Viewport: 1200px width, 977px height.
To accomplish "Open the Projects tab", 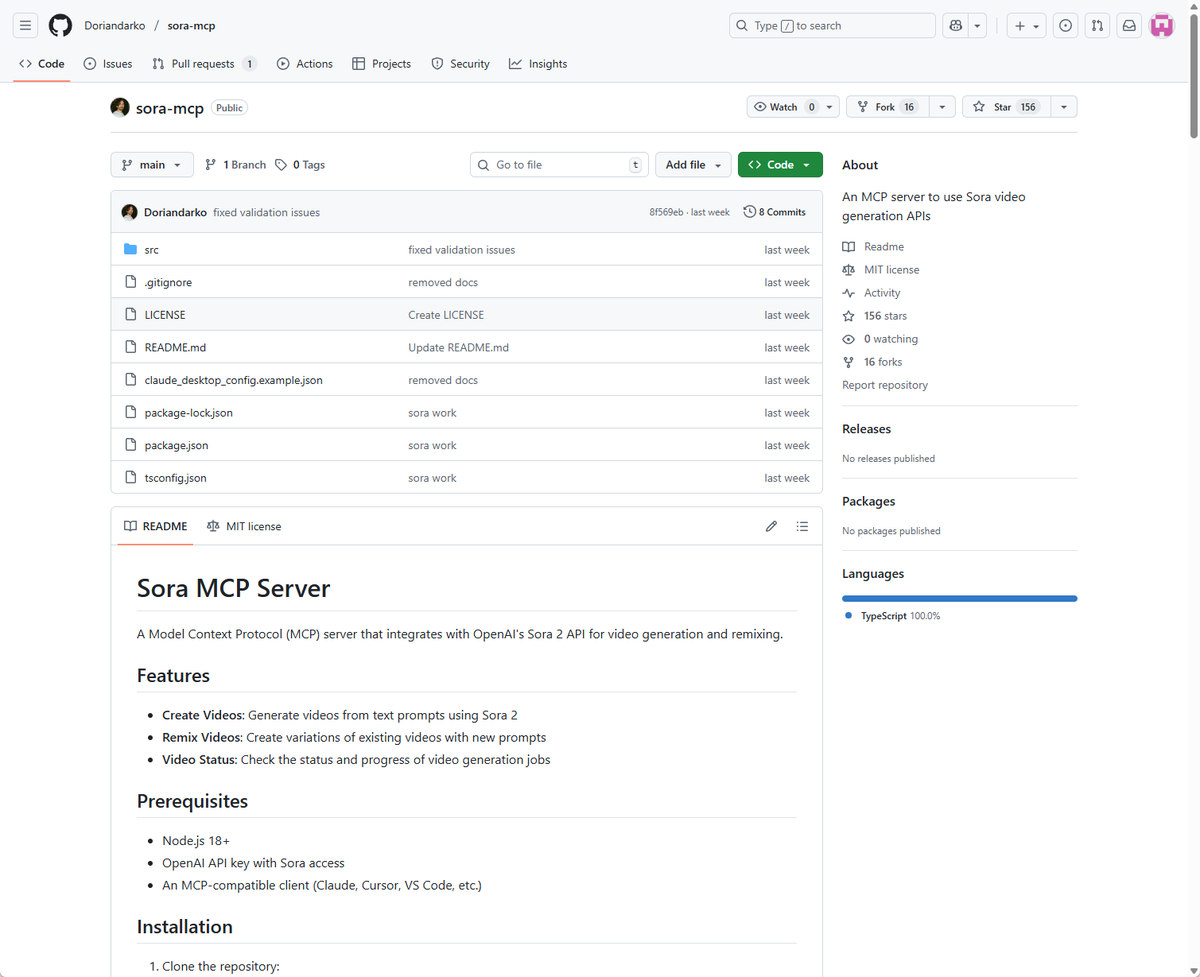I will pyautogui.click(x=382, y=64).
